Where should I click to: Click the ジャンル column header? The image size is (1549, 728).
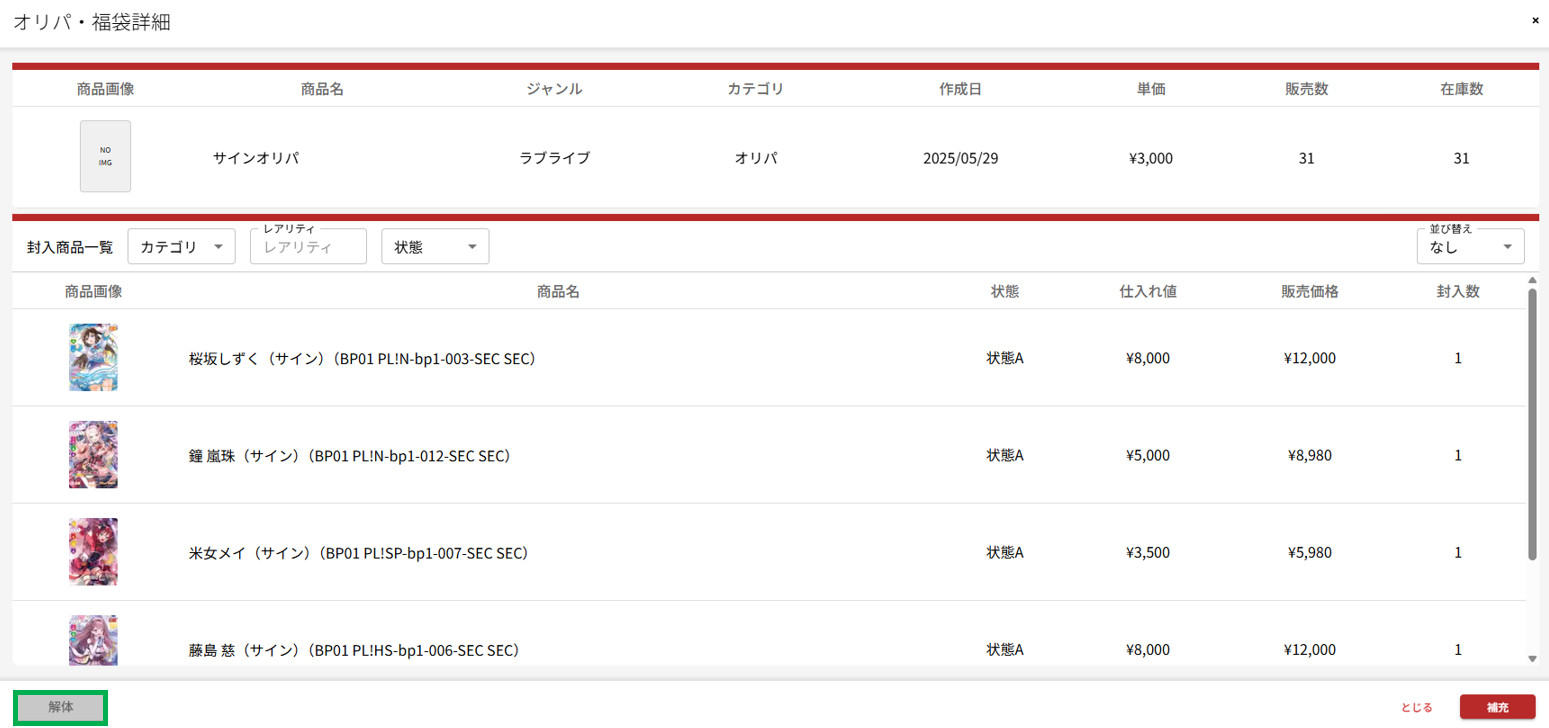click(x=554, y=89)
